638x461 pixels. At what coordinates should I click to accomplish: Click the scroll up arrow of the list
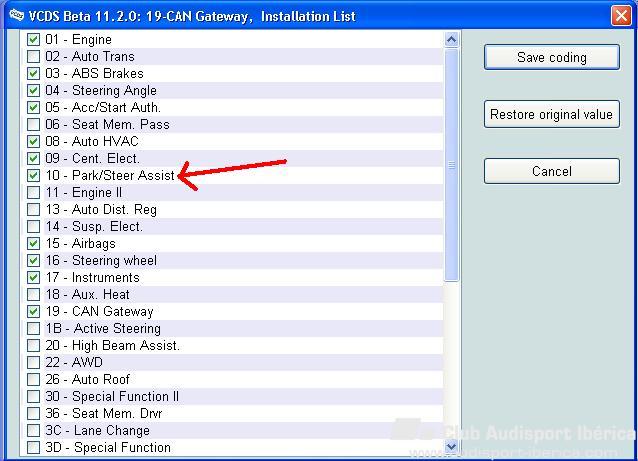(x=451, y=39)
